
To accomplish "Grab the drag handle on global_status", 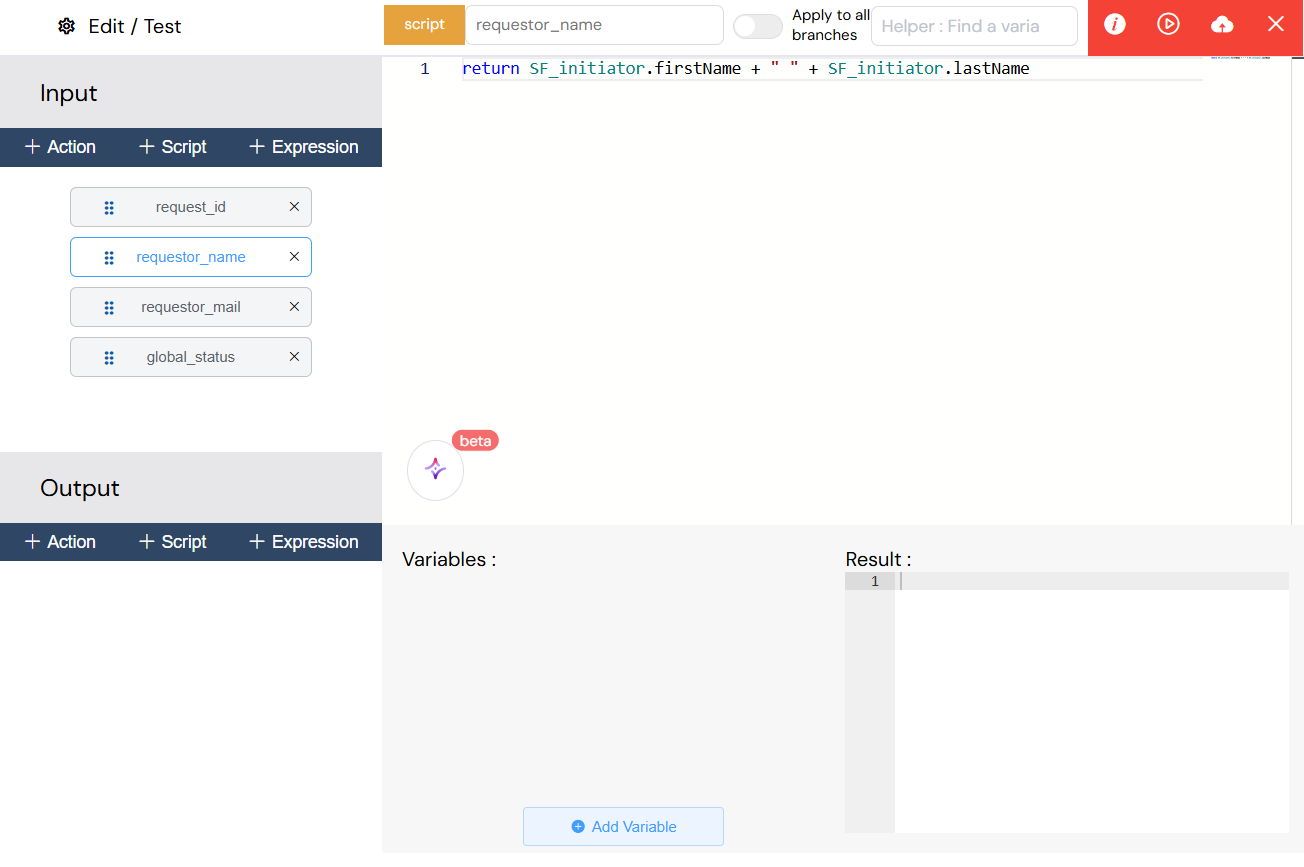I will 108,357.
